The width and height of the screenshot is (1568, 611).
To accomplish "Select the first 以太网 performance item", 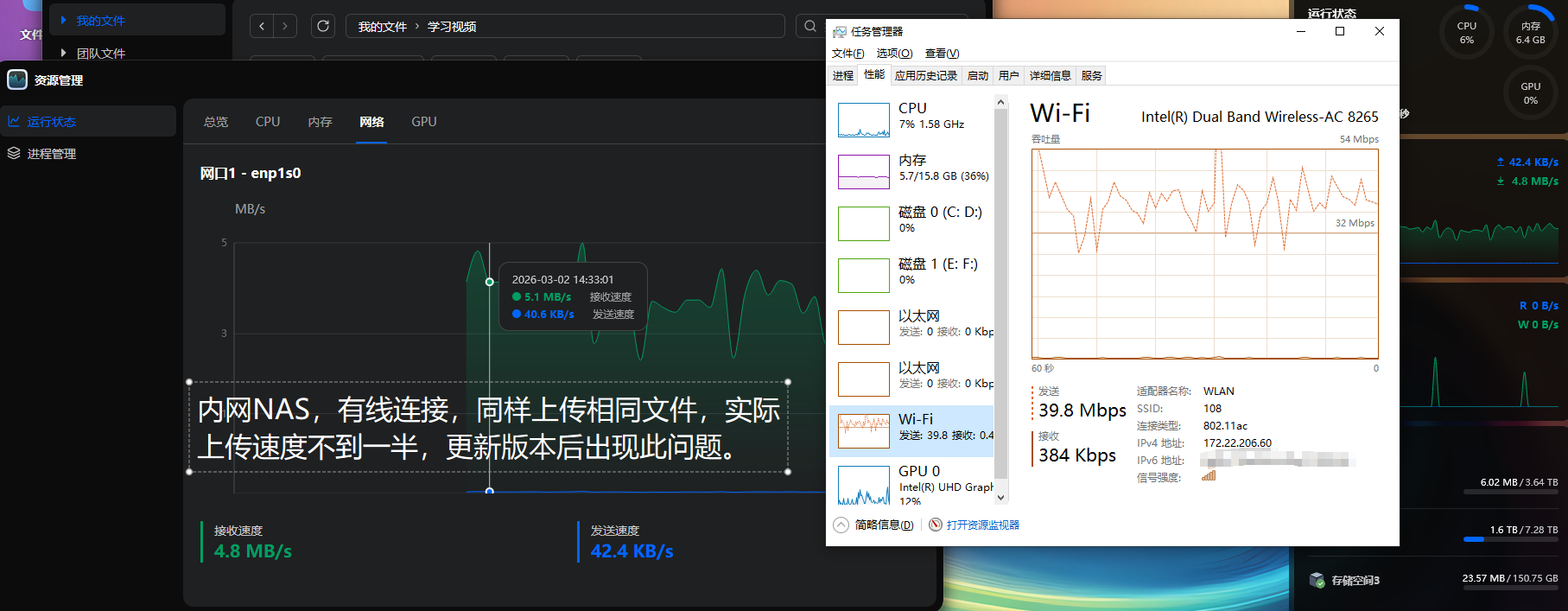I will 911,327.
